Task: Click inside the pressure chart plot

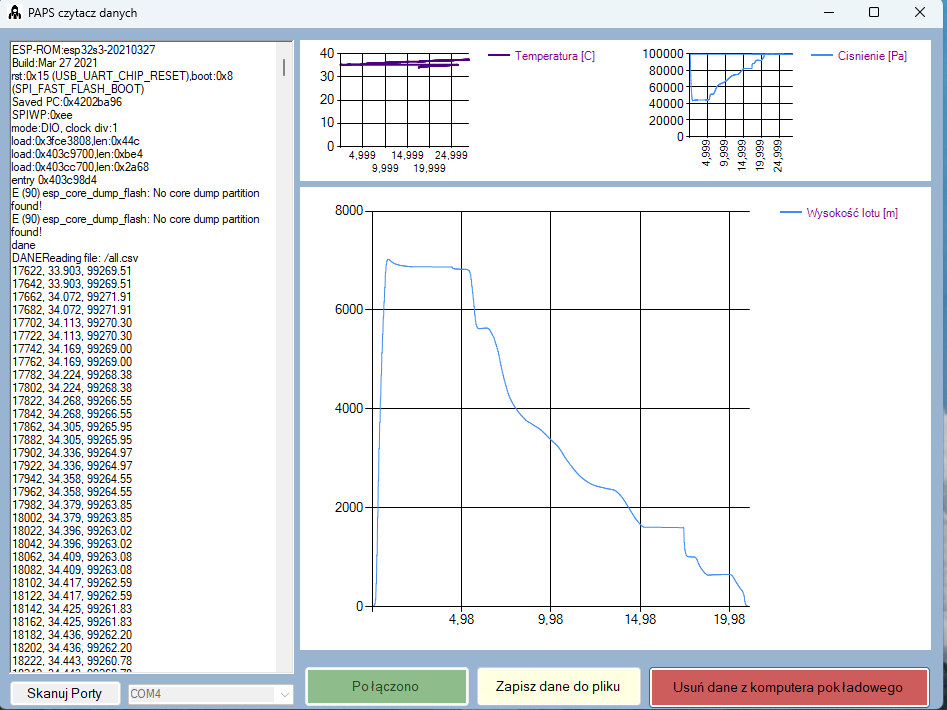Action: point(740,95)
